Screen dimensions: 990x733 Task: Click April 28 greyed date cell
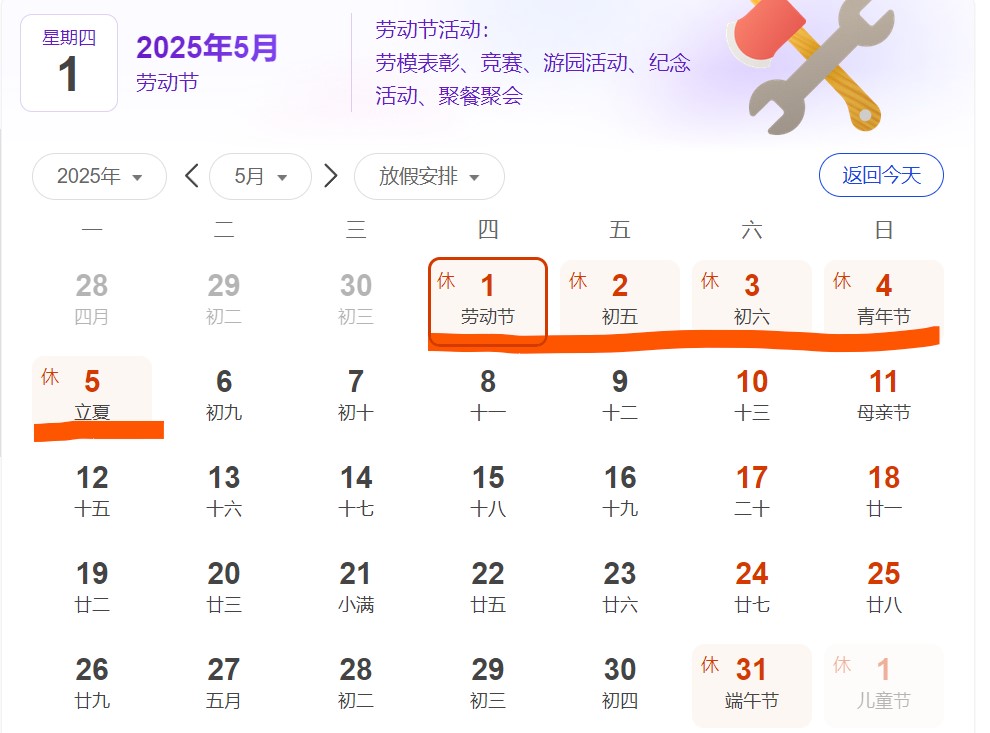pos(92,298)
